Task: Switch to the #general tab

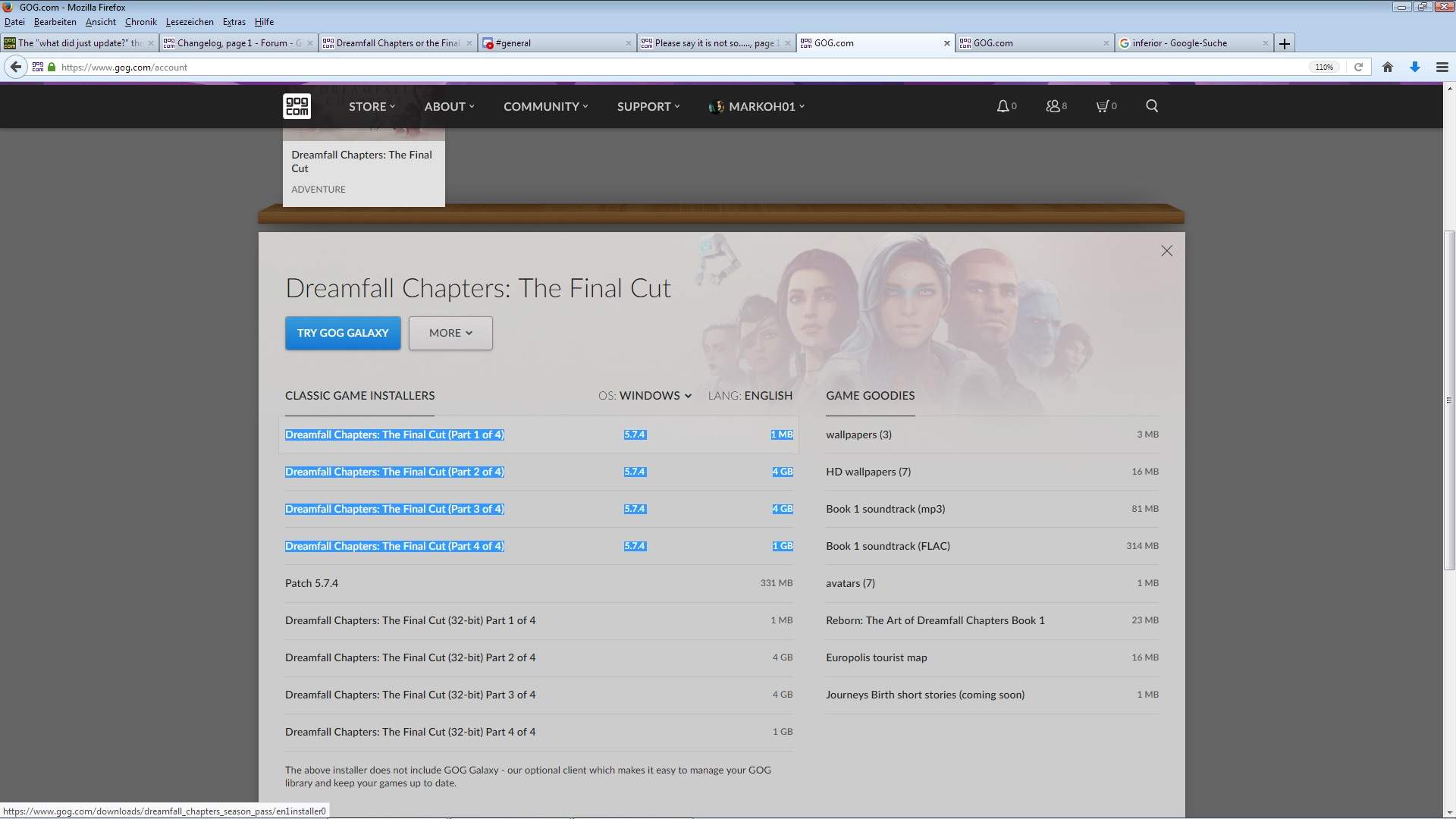Action: coord(557,43)
